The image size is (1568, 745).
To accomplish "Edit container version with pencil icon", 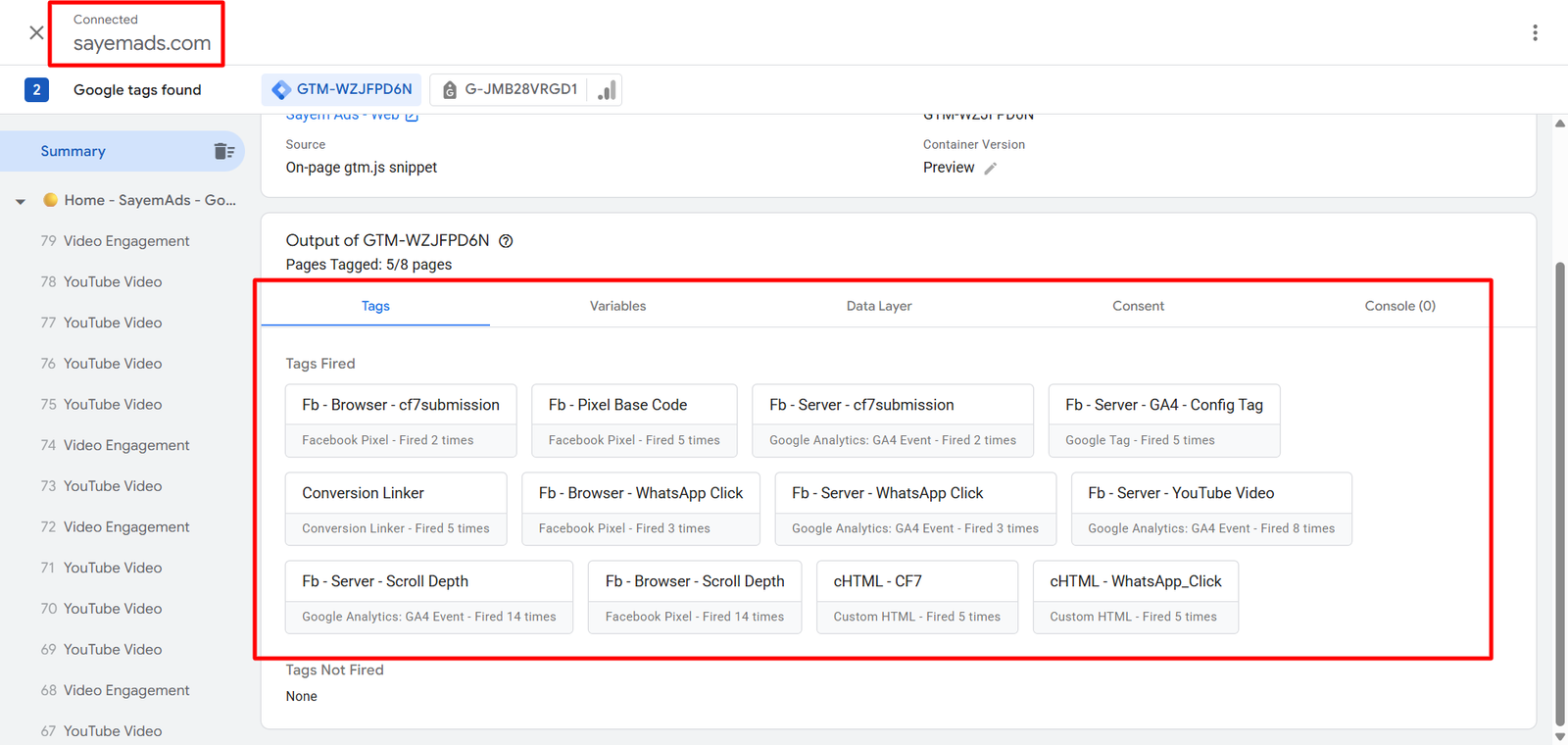I will coord(991,169).
